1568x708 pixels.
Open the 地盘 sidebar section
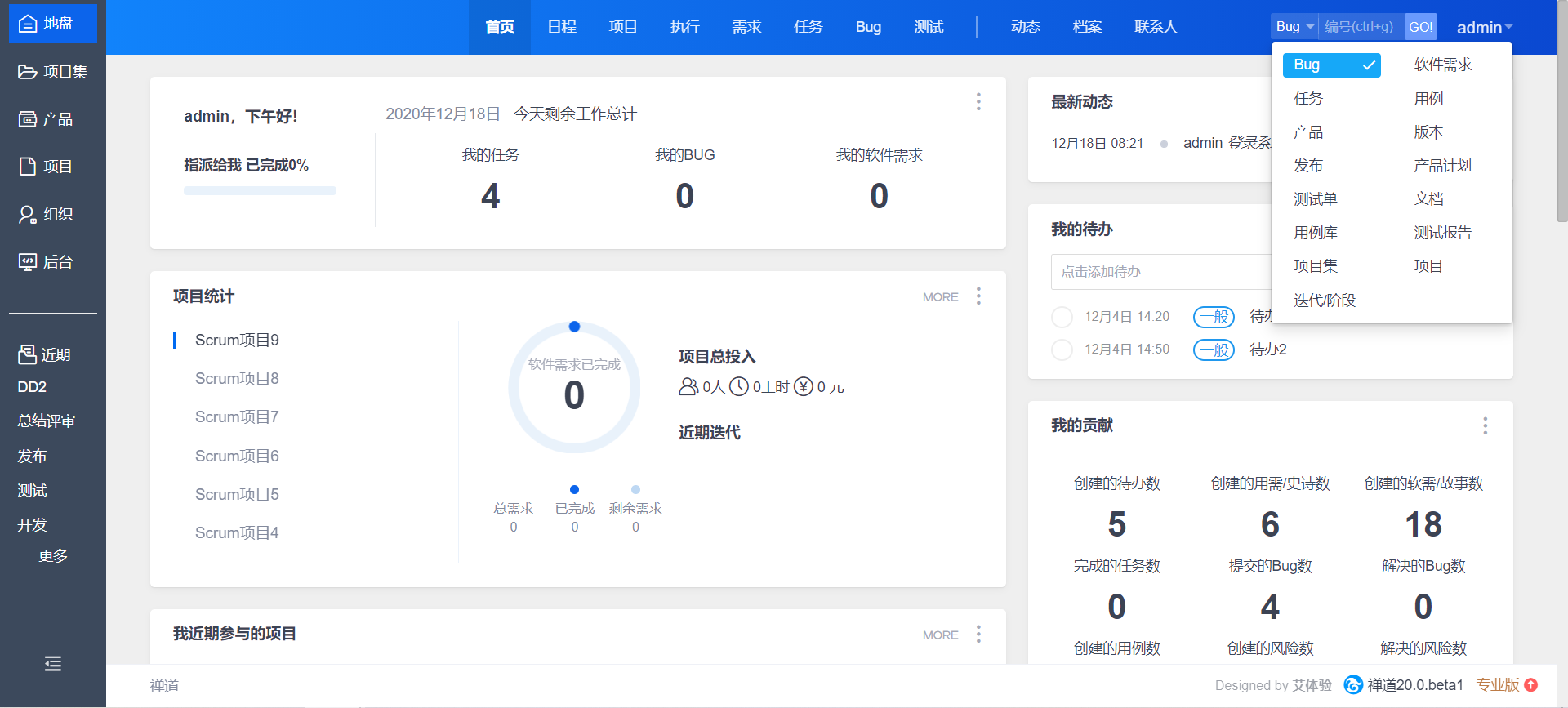pos(53,24)
